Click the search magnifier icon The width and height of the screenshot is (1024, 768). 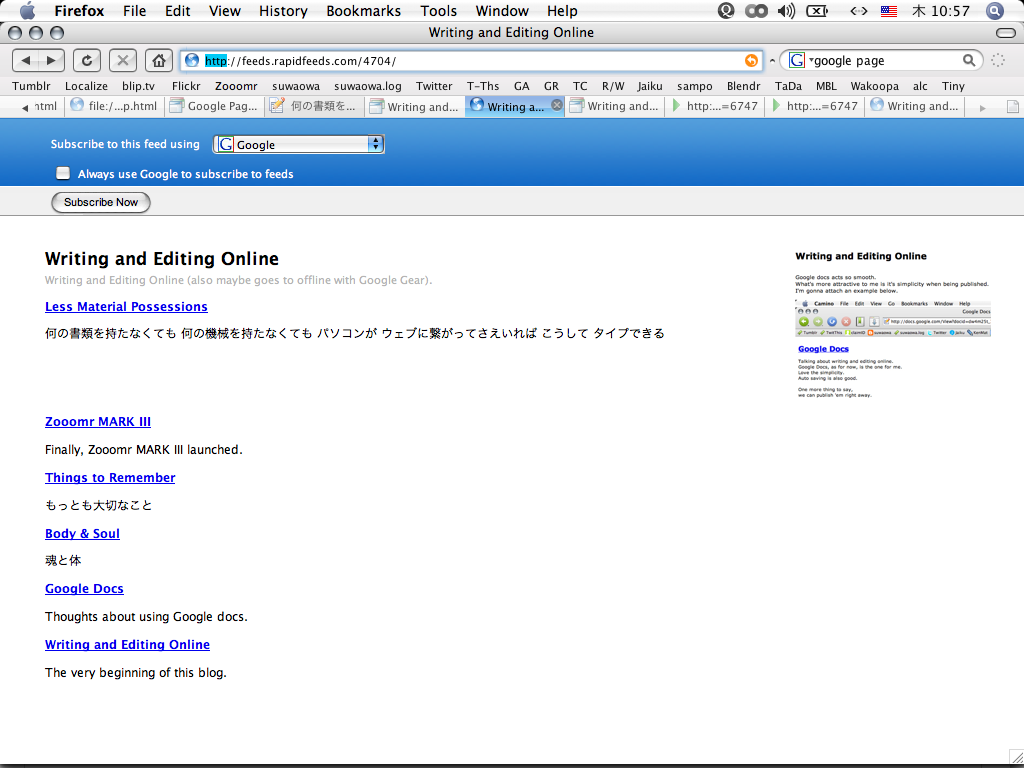pos(969,61)
